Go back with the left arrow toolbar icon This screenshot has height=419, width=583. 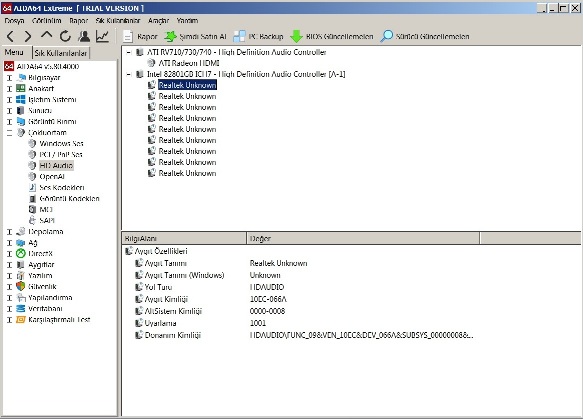click(x=10, y=36)
